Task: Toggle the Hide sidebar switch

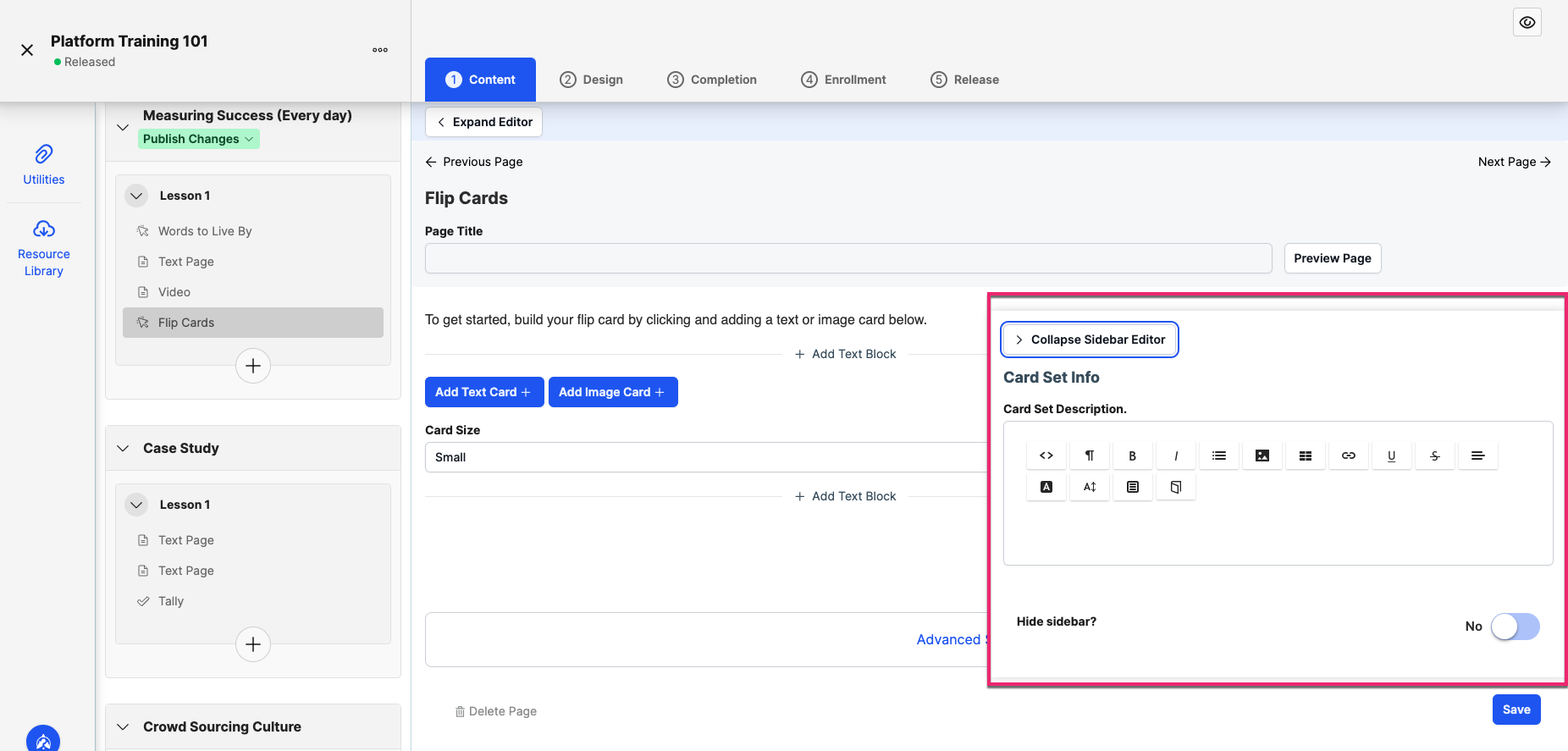Action: coord(1516,627)
